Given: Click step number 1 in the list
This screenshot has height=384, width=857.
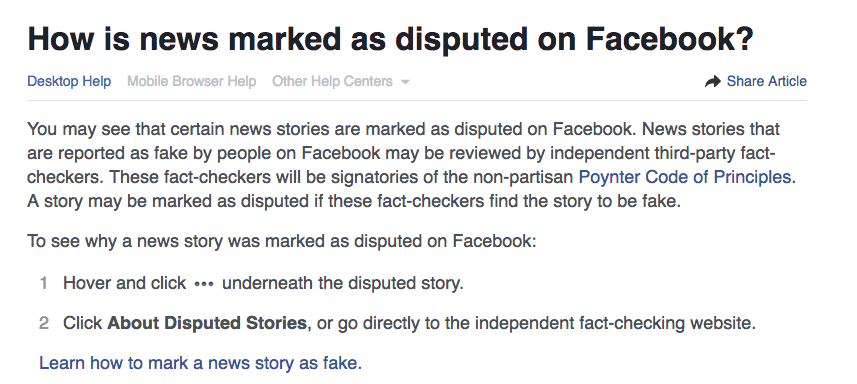Looking at the screenshot, I should tap(44, 283).
